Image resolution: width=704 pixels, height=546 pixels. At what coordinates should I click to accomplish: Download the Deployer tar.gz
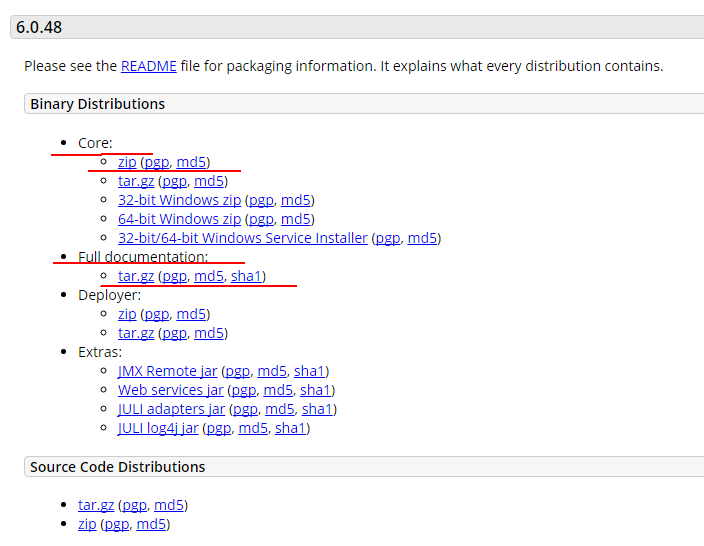click(x=136, y=333)
